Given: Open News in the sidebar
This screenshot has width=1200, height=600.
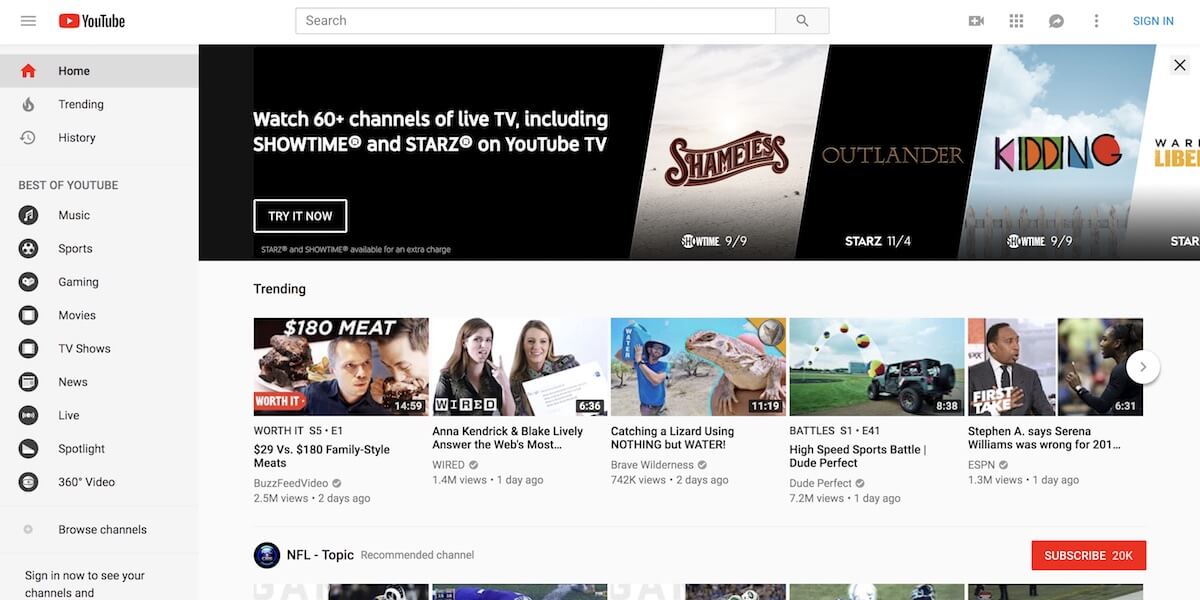Looking at the screenshot, I should pyautogui.click(x=73, y=382).
